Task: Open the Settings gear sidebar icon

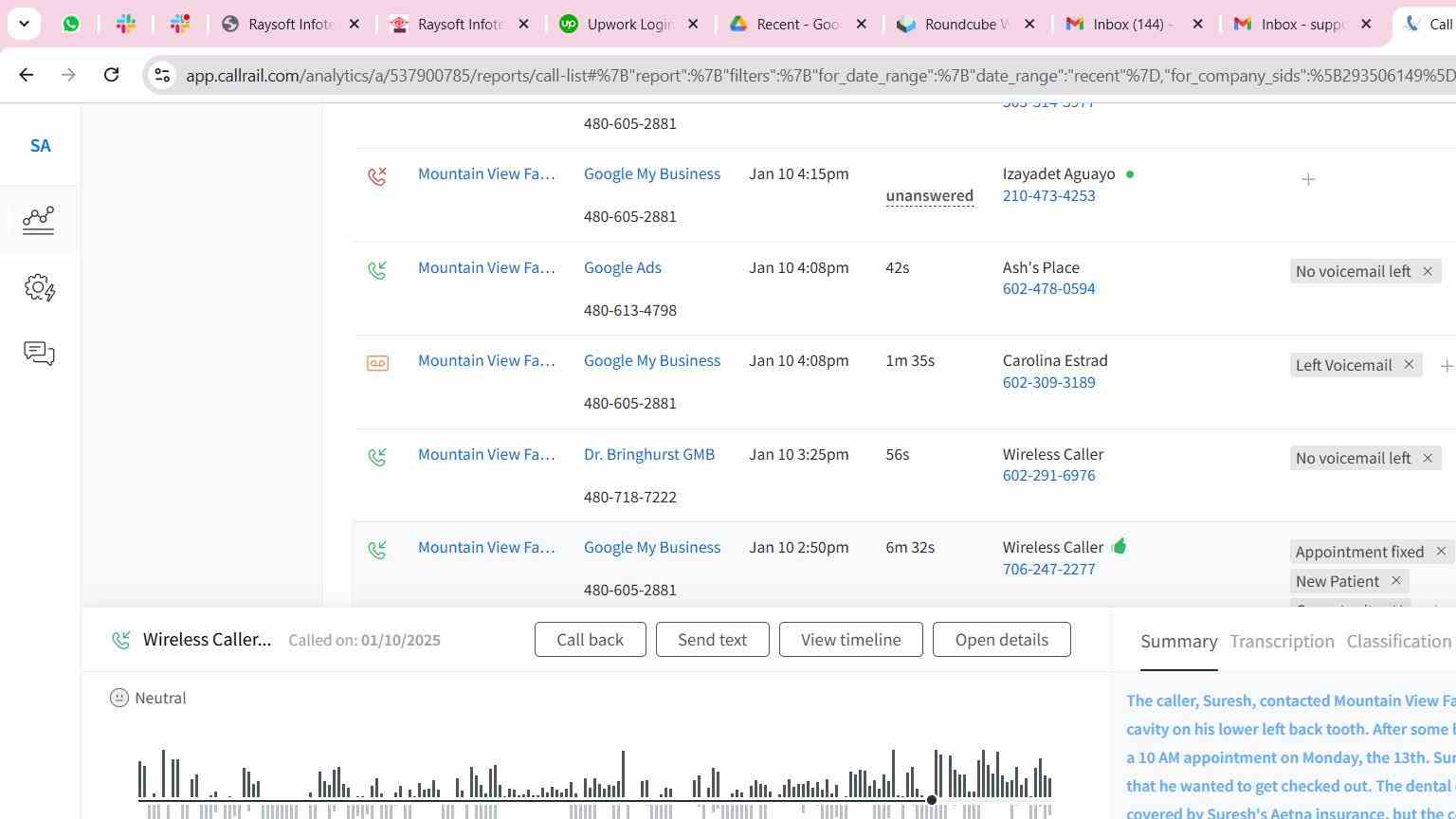Action: [40, 287]
